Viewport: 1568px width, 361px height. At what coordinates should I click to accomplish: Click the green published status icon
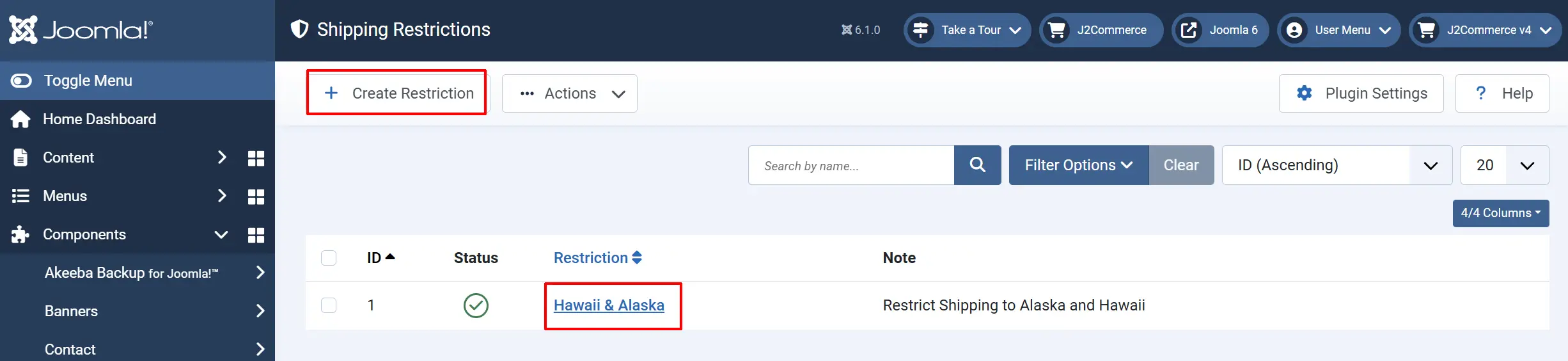[x=476, y=305]
